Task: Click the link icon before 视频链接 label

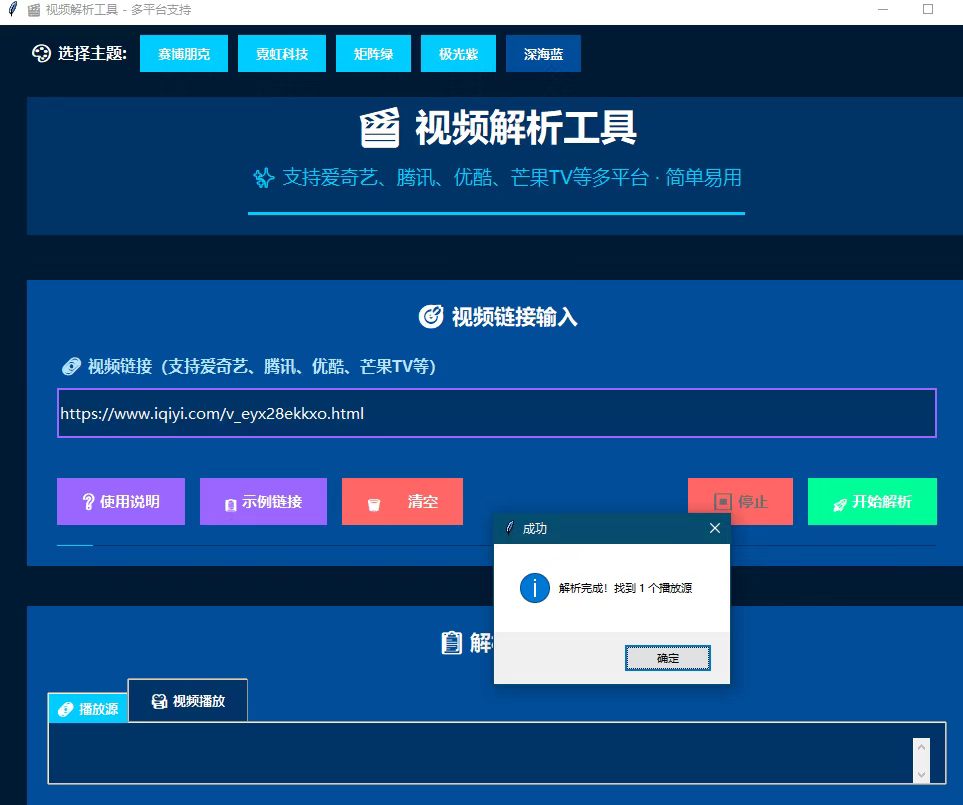Action: pyautogui.click(x=71, y=367)
